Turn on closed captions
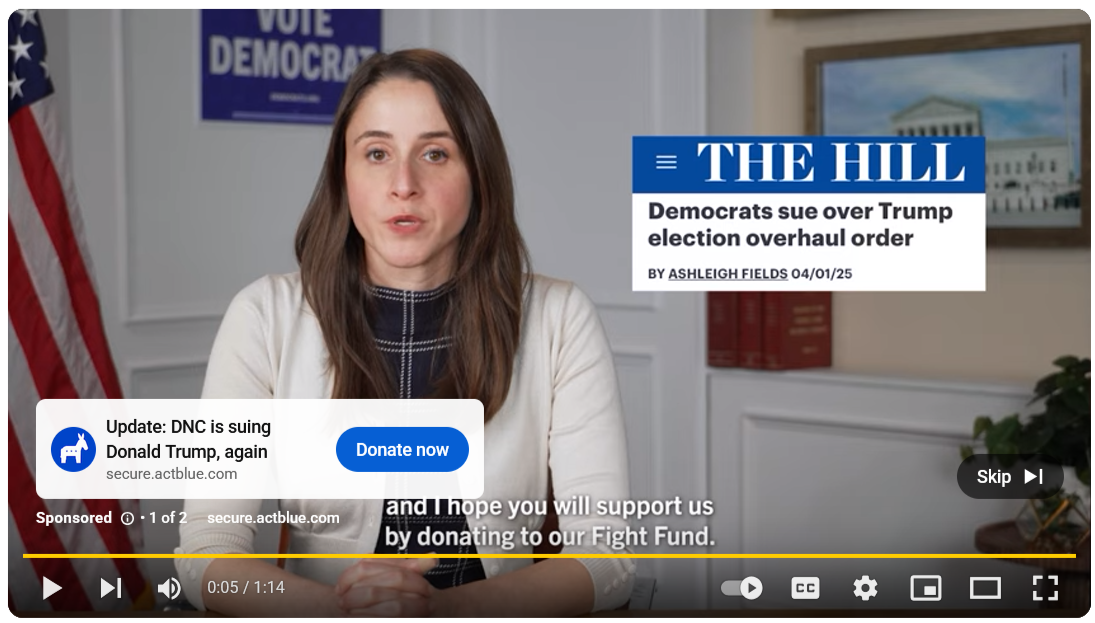This screenshot has width=1095, height=623. 804,588
